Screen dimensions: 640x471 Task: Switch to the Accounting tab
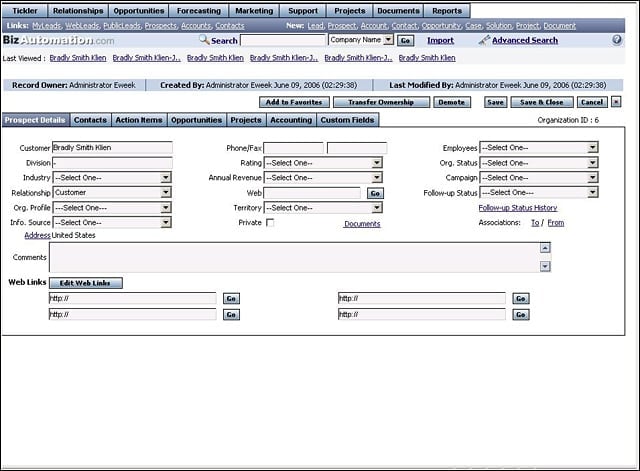pyautogui.click(x=291, y=120)
